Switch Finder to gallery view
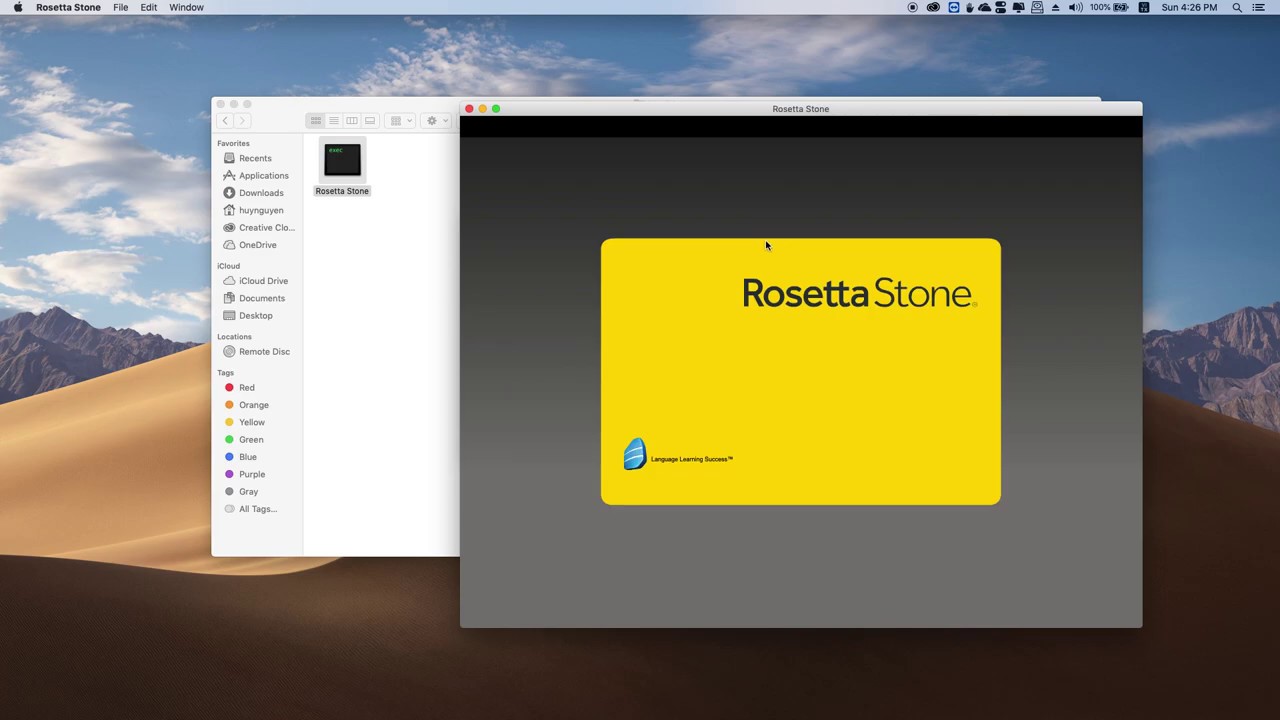The height and width of the screenshot is (720, 1280). (x=370, y=121)
